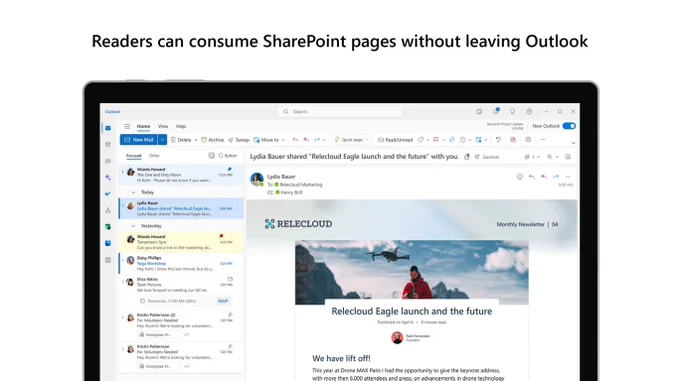Click RSVP on the Team Pictures invite
680x381 pixels.
click(223, 301)
